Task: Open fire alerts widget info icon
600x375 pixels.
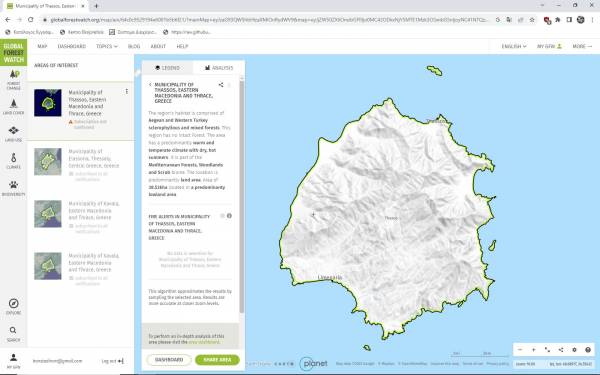Action: [229, 216]
